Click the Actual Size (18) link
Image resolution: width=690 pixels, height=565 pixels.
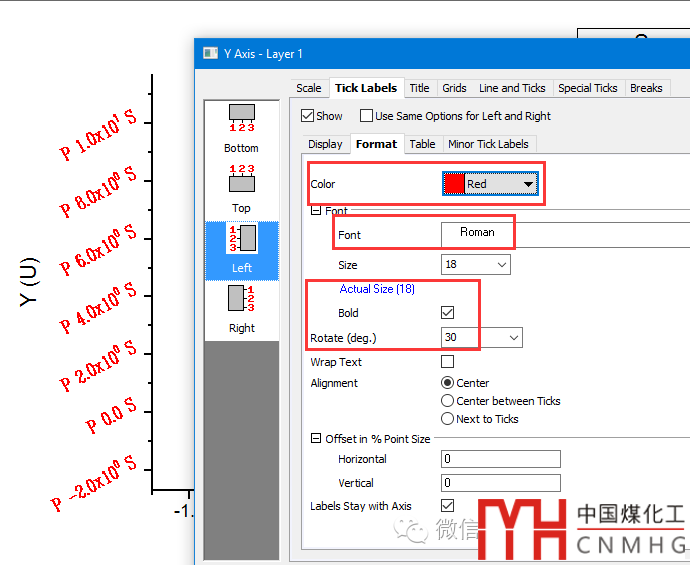pos(377,289)
